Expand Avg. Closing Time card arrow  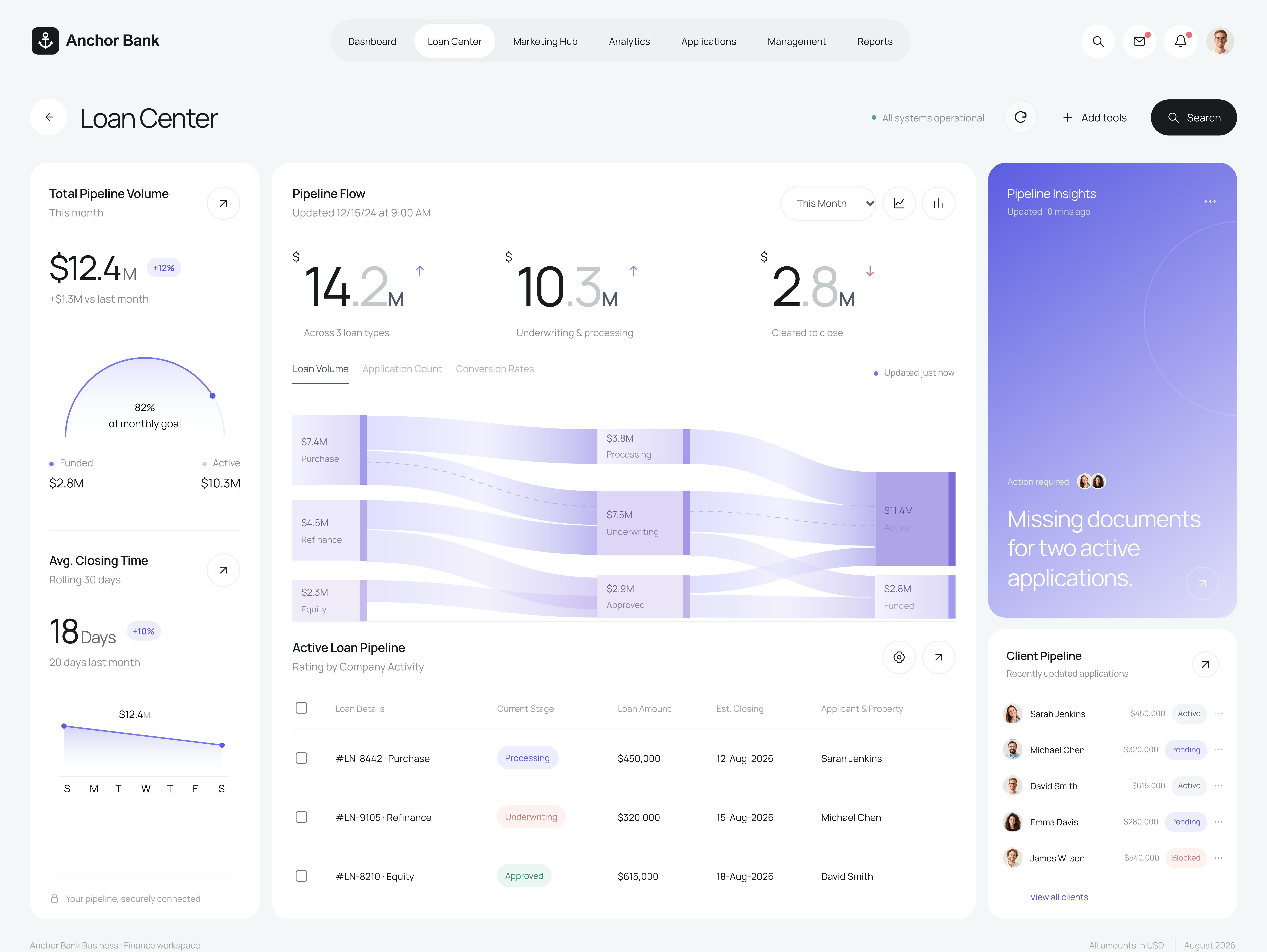(x=223, y=570)
